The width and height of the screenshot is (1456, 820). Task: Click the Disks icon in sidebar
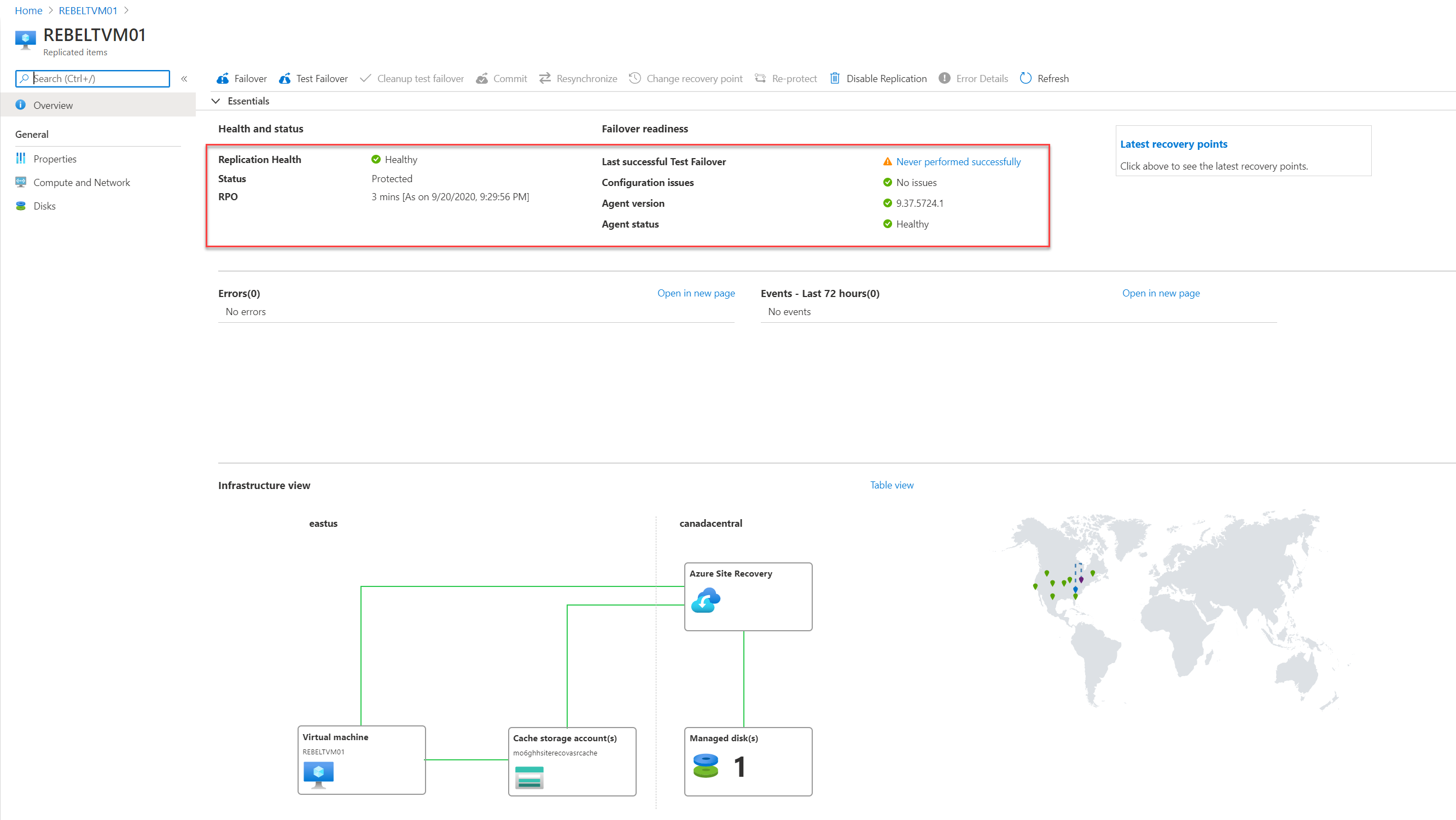(x=21, y=206)
